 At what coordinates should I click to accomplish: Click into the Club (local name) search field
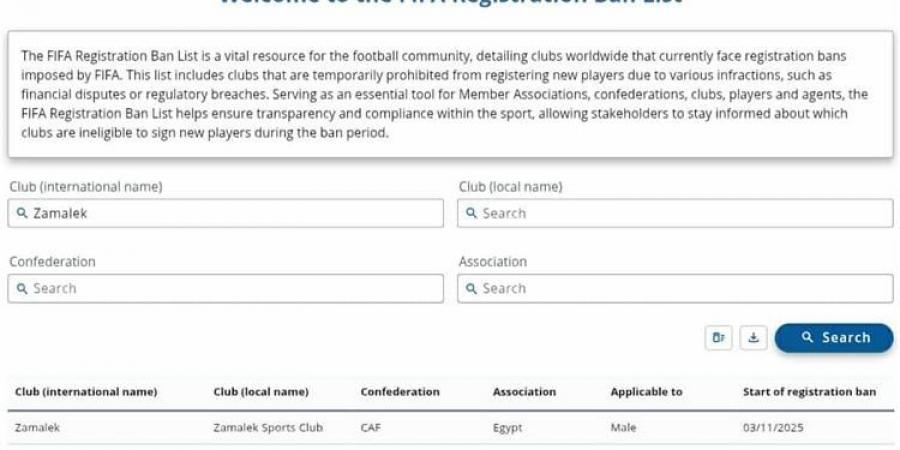tap(676, 213)
